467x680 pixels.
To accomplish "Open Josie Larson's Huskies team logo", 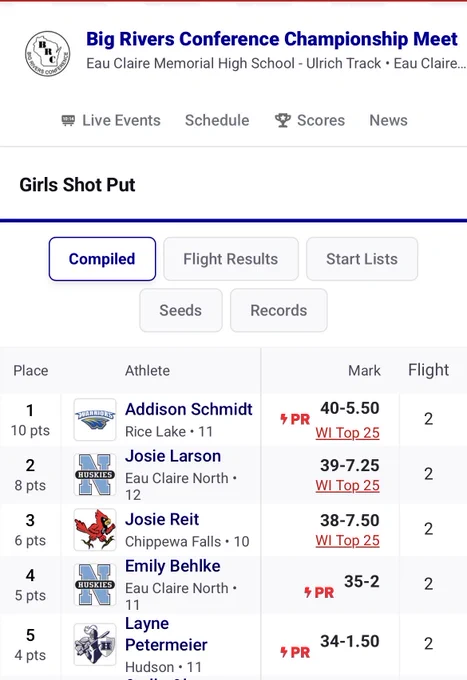I will [95, 474].
